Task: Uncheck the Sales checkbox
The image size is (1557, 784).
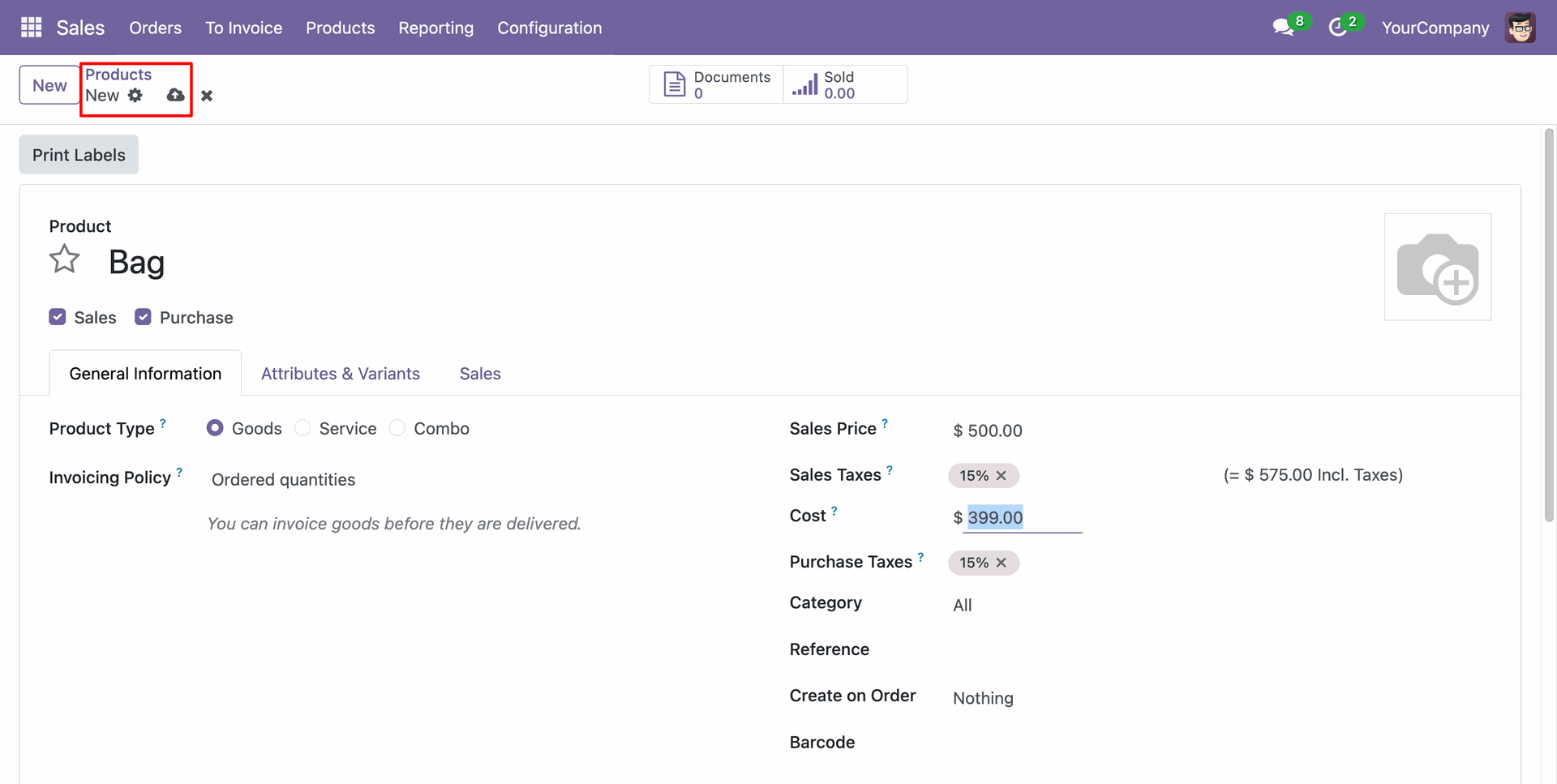Action: tap(58, 317)
